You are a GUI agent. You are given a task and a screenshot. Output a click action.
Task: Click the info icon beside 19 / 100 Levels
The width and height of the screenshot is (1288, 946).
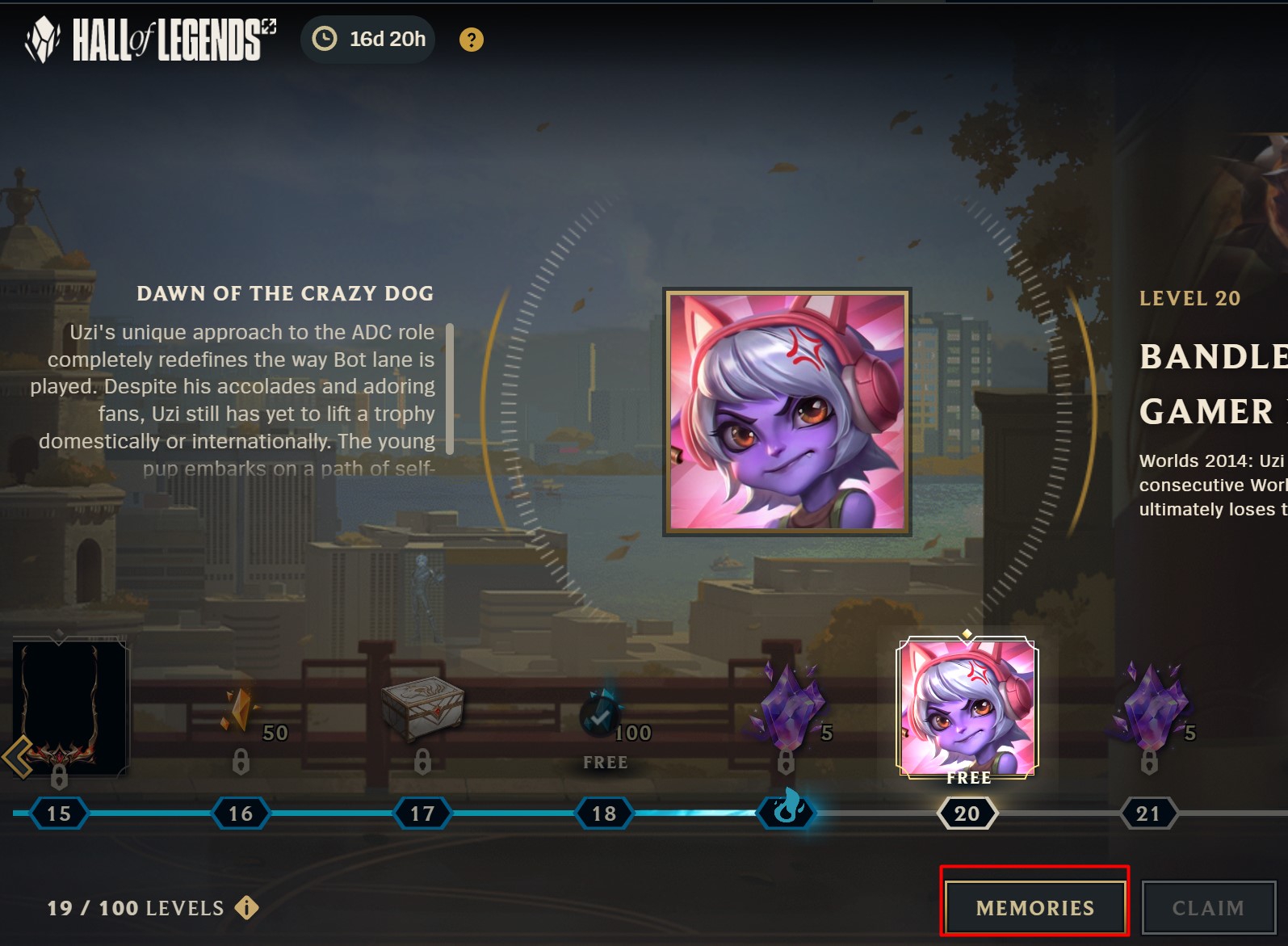click(246, 908)
